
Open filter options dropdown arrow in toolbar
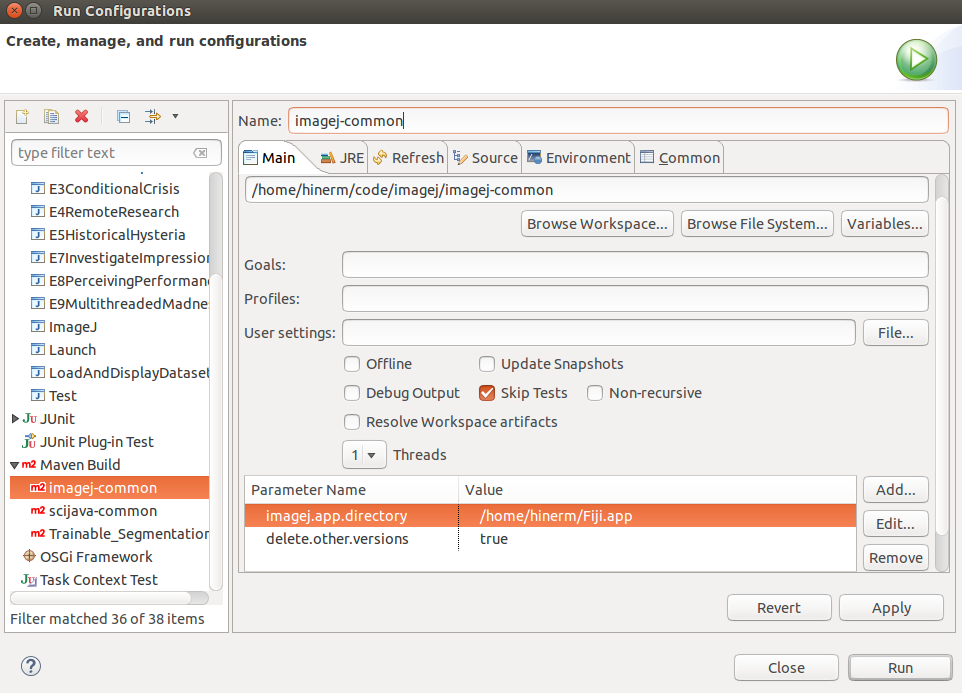[x=175, y=117]
